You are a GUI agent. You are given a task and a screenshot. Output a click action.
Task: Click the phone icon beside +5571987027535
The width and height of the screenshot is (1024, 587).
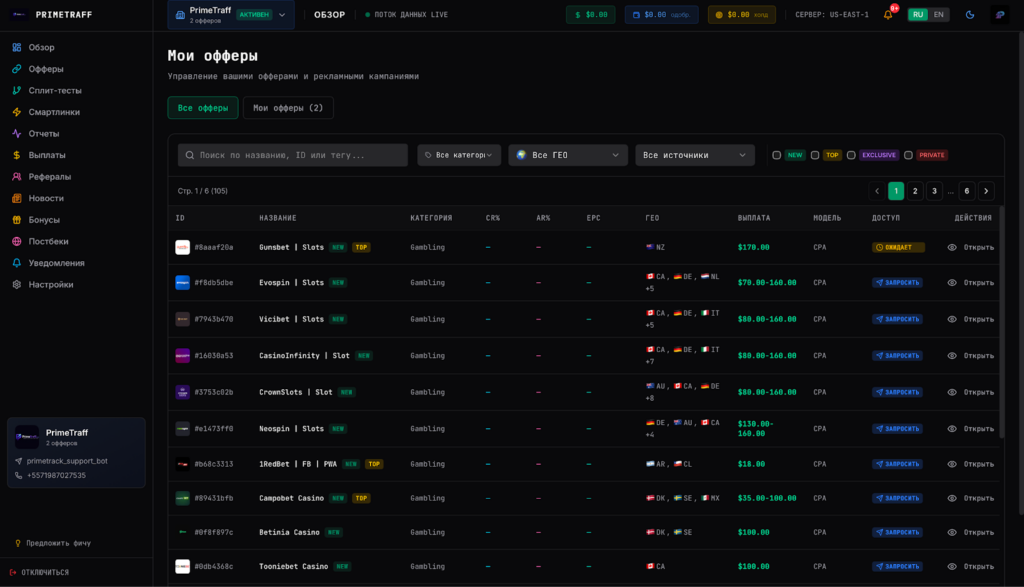tap(18, 475)
